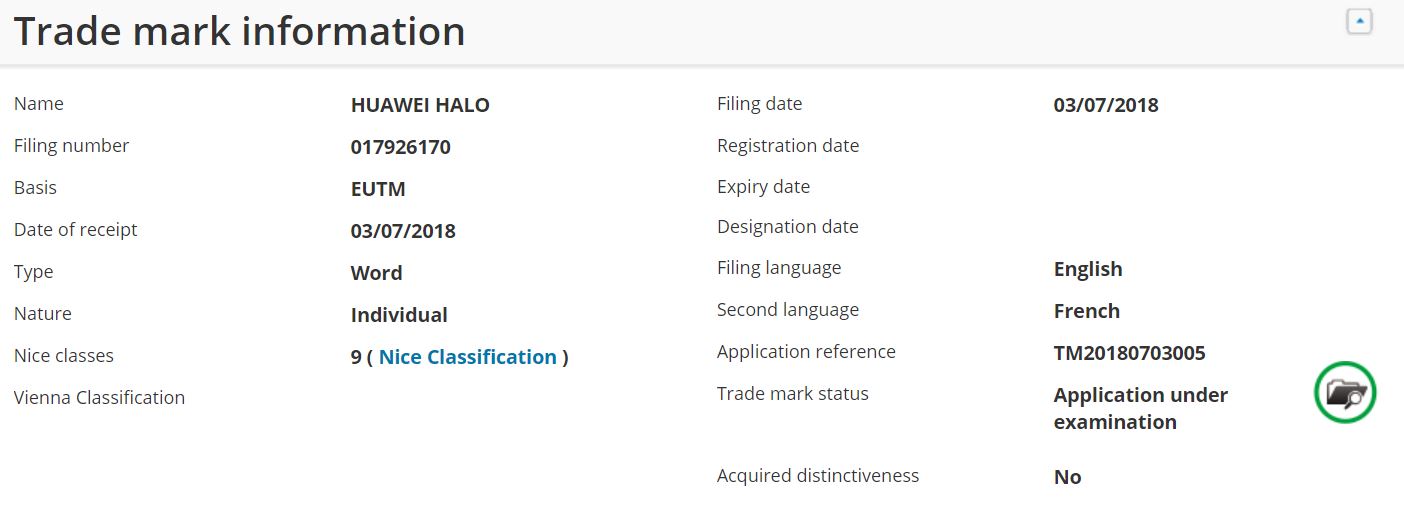Select the HUAWEI HALO name value
Image resolution: width=1404 pixels, height=532 pixels.
420,105
